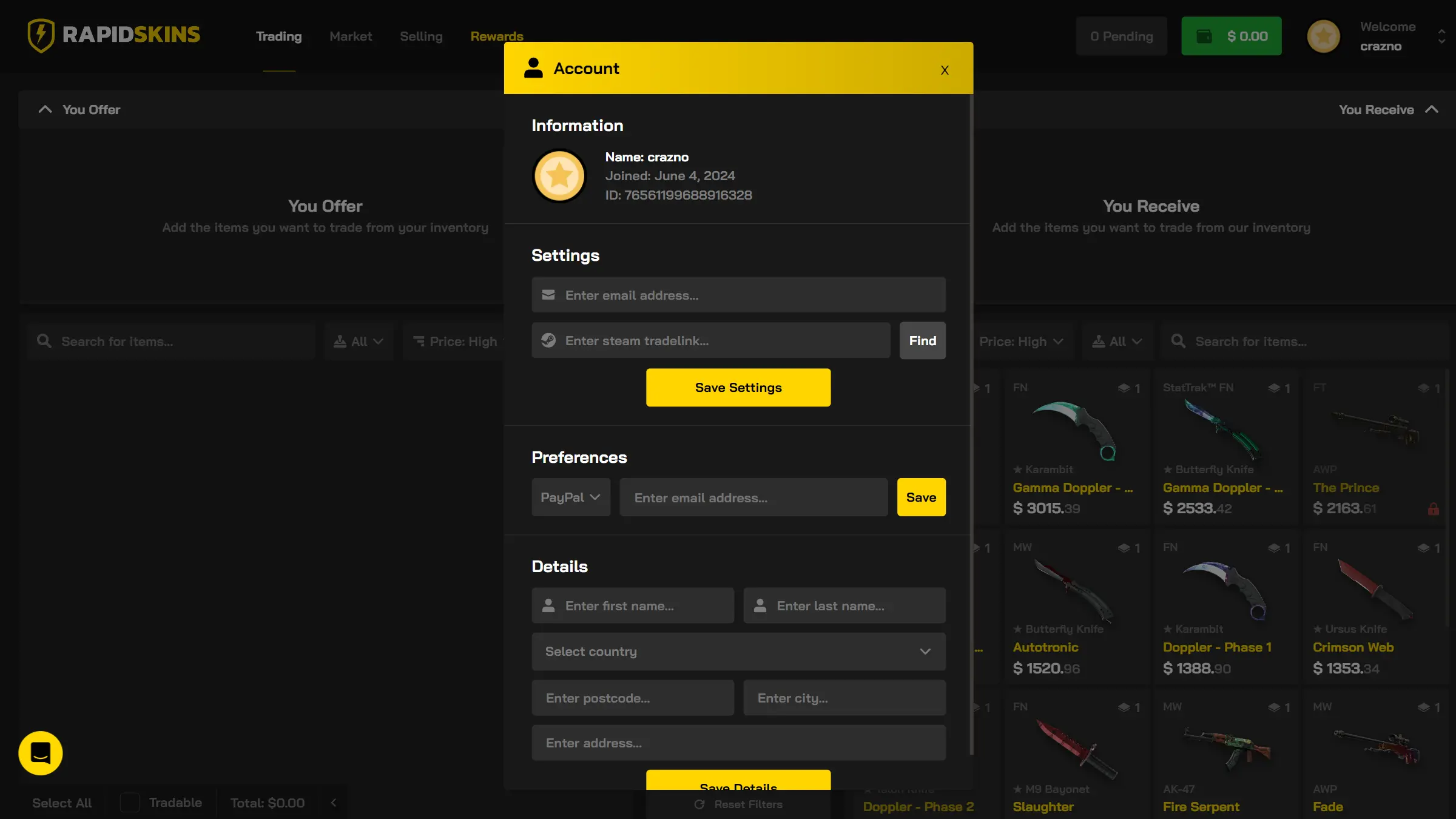This screenshot has width=1456, height=819.
Task: Focus the steam tradelink field
Action: pos(711,340)
